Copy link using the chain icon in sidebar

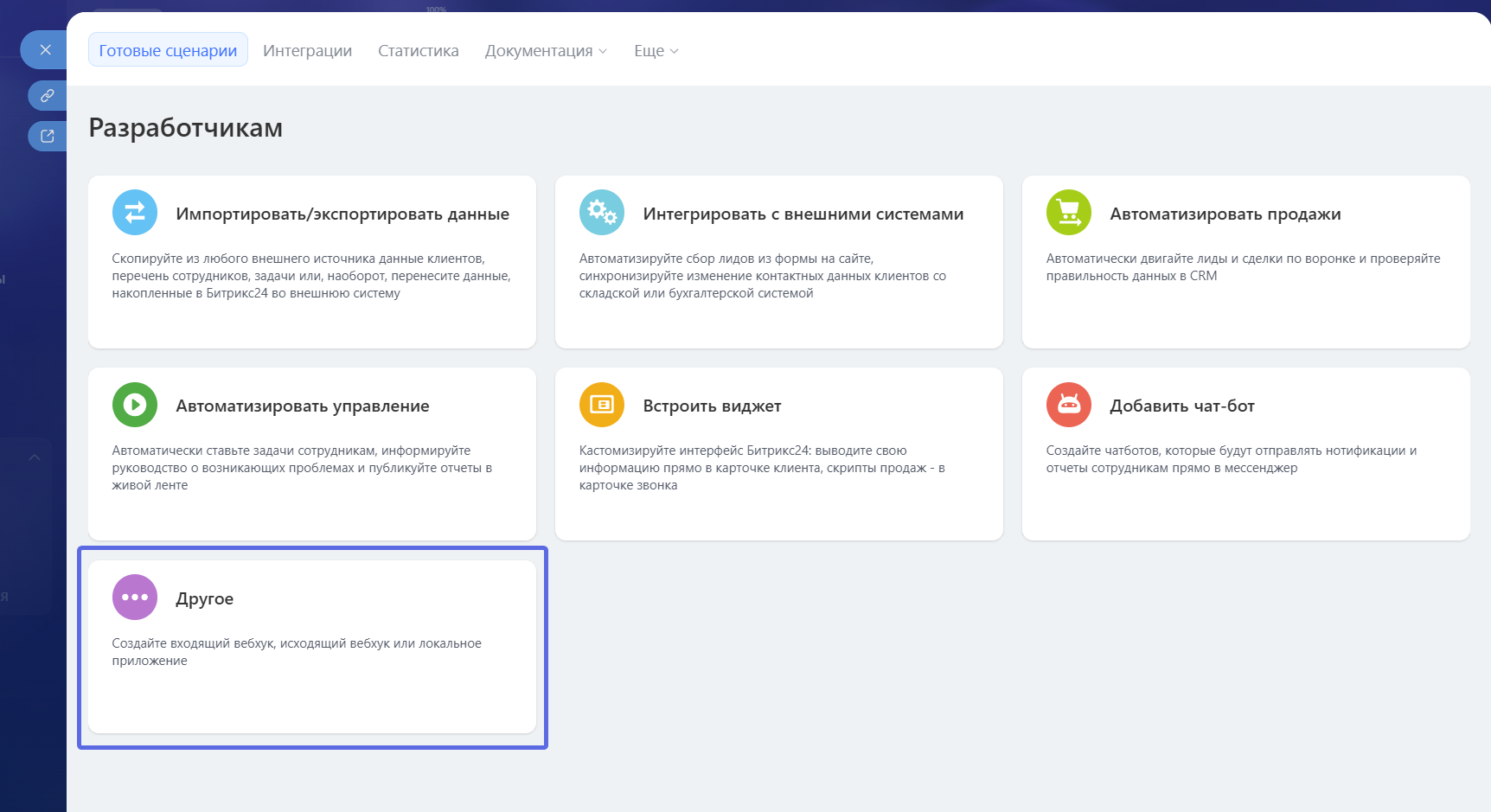47,95
